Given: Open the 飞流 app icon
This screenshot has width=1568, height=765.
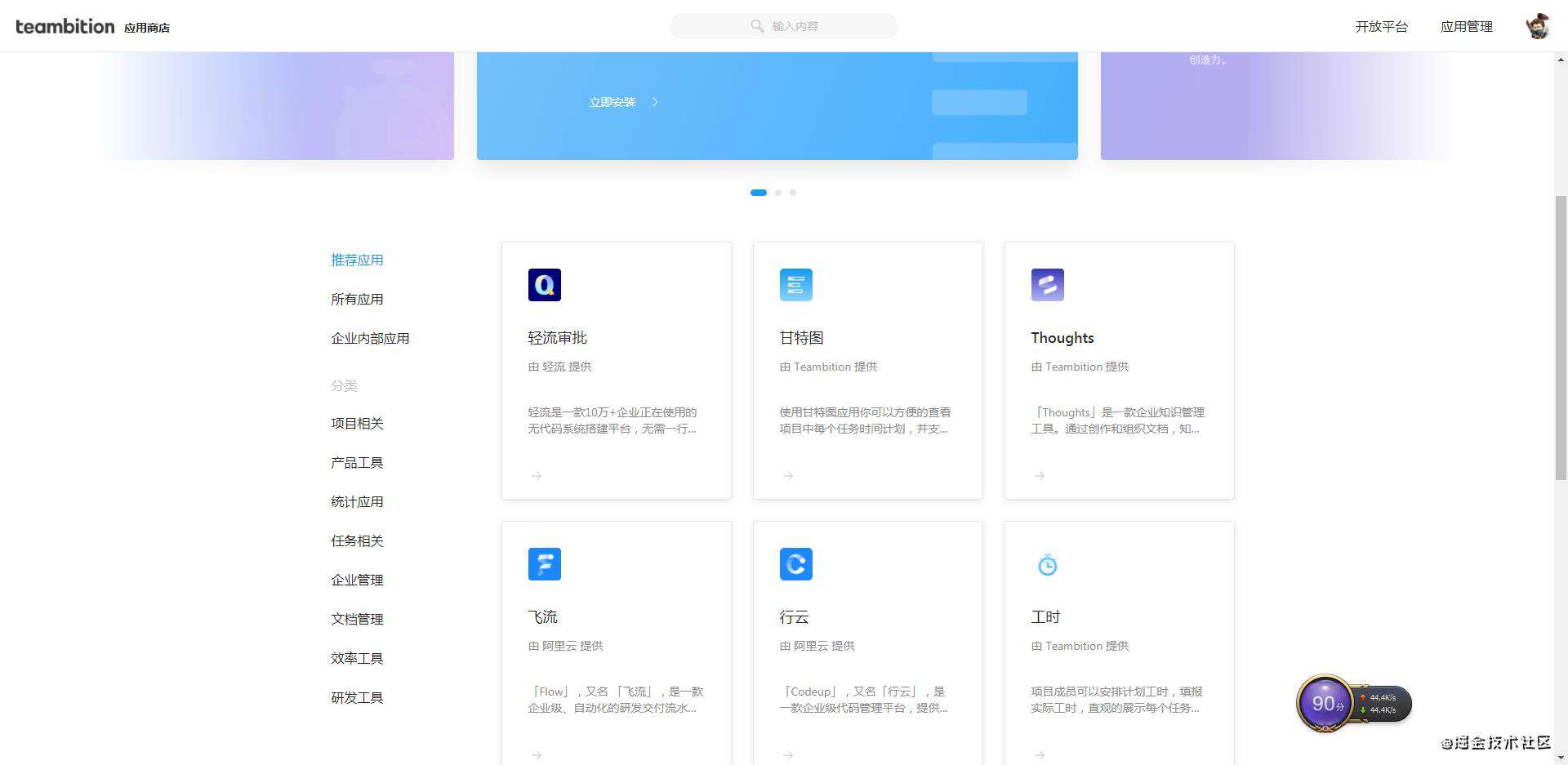Looking at the screenshot, I should [544, 564].
